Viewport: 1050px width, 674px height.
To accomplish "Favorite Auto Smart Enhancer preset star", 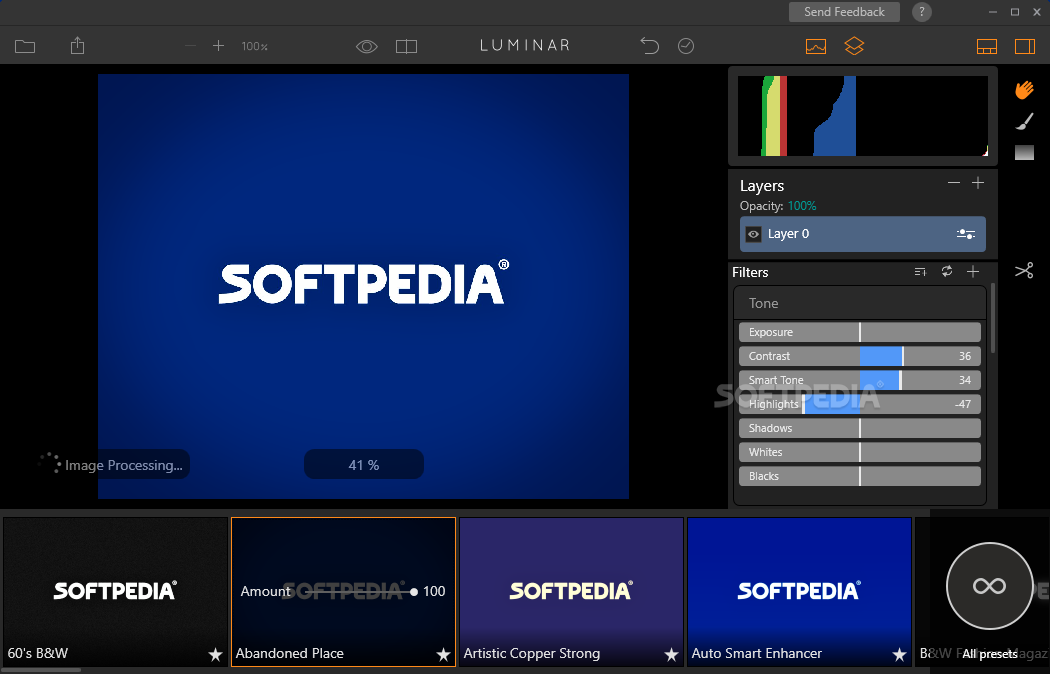I will pyautogui.click(x=899, y=655).
